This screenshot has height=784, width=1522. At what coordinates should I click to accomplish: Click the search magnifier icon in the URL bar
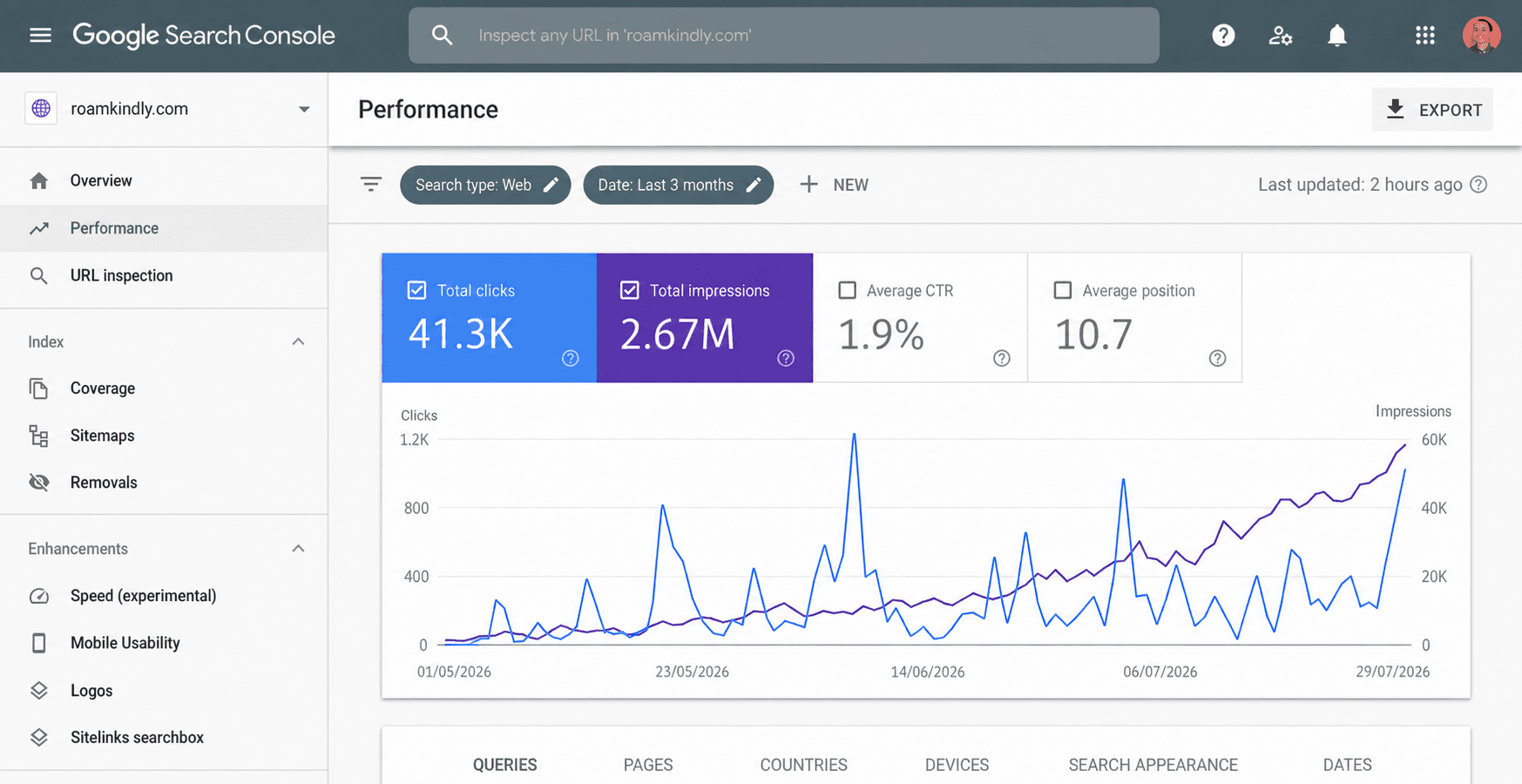(443, 35)
